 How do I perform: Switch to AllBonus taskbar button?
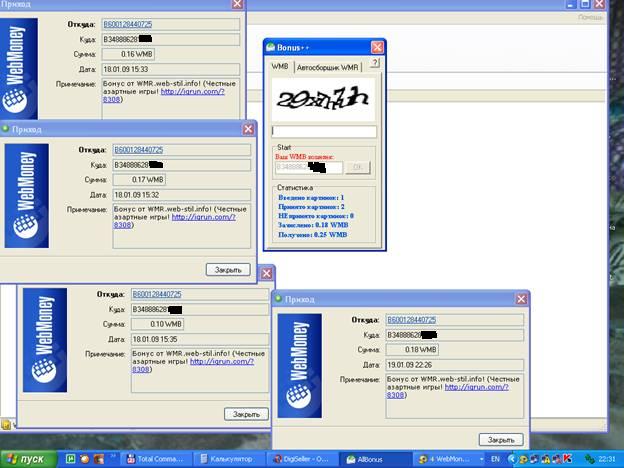pyautogui.click(x=374, y=459)
